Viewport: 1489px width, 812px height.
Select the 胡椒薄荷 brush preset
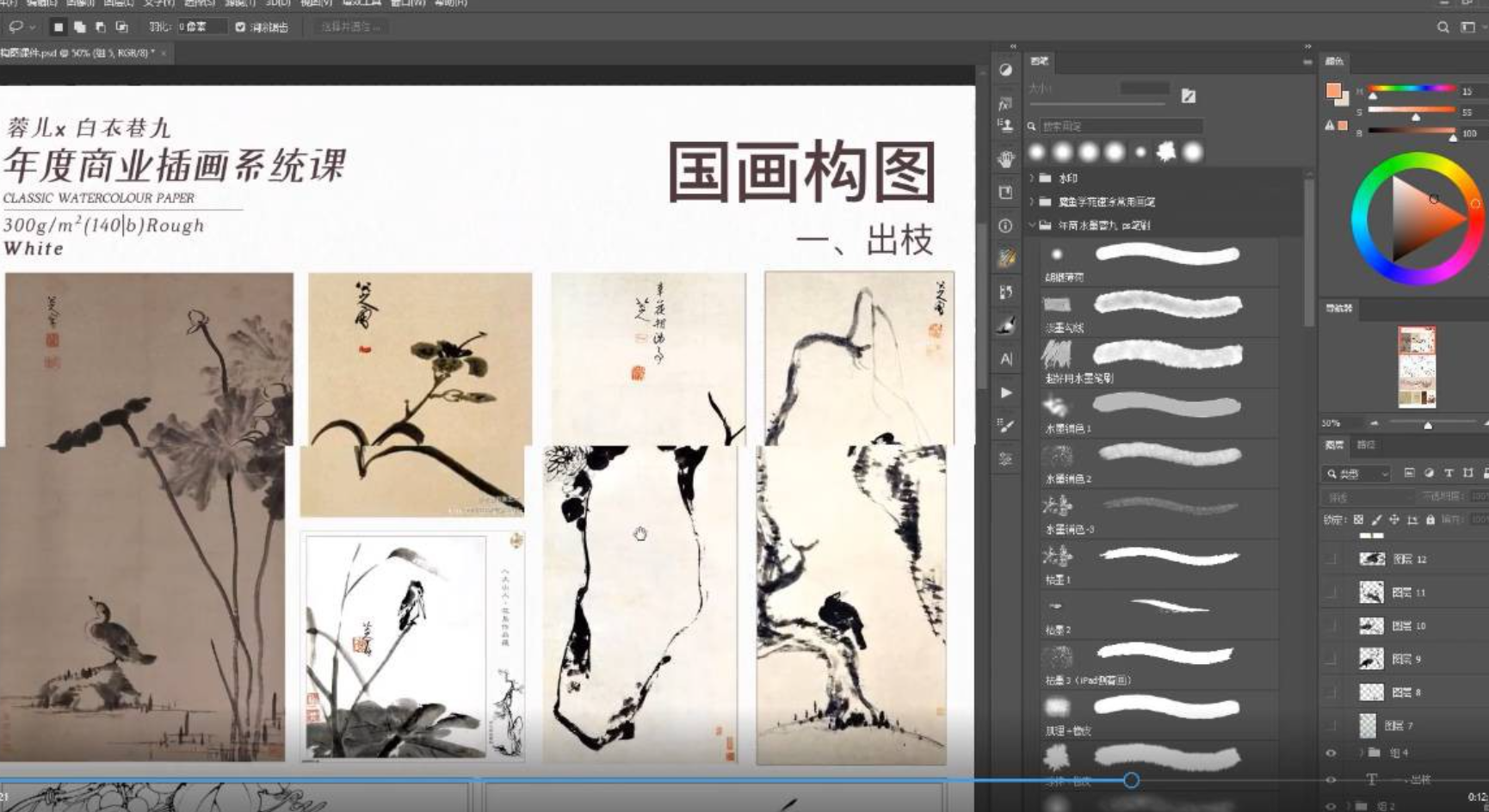coord(1158,261)
